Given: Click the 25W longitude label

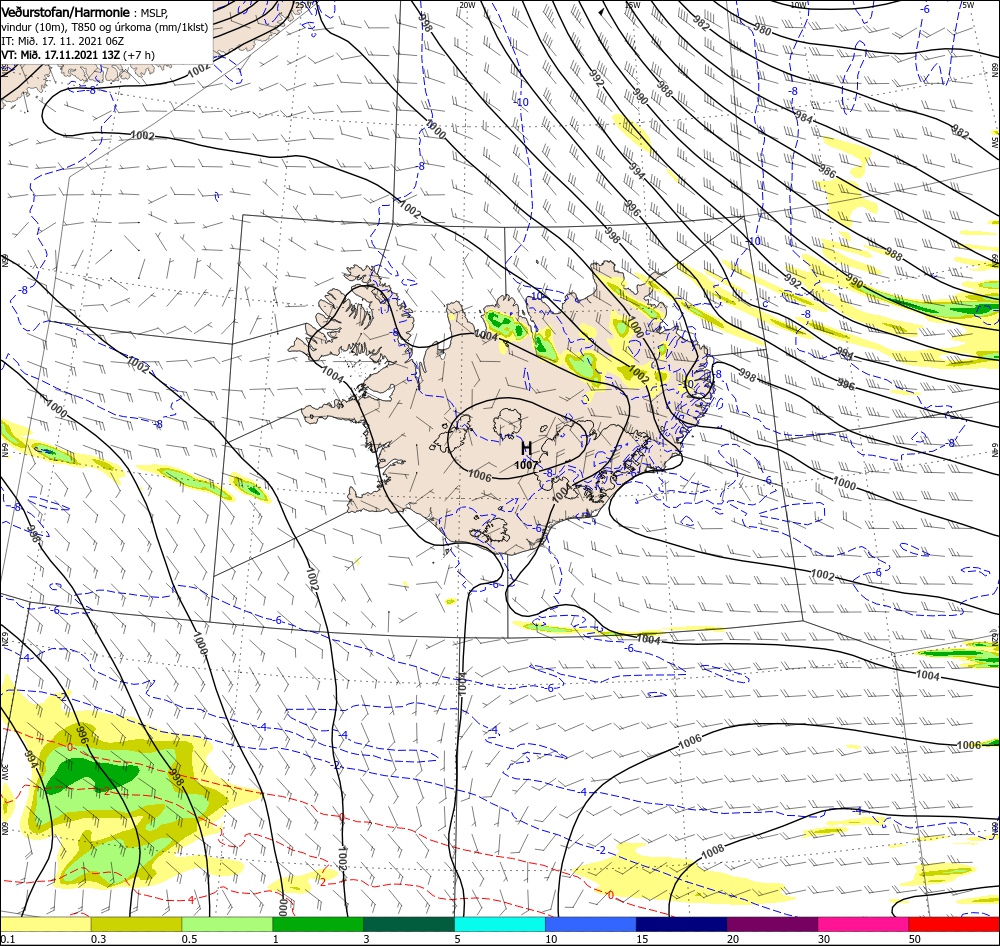Looking at the screenshot, I should pos(304,5).
